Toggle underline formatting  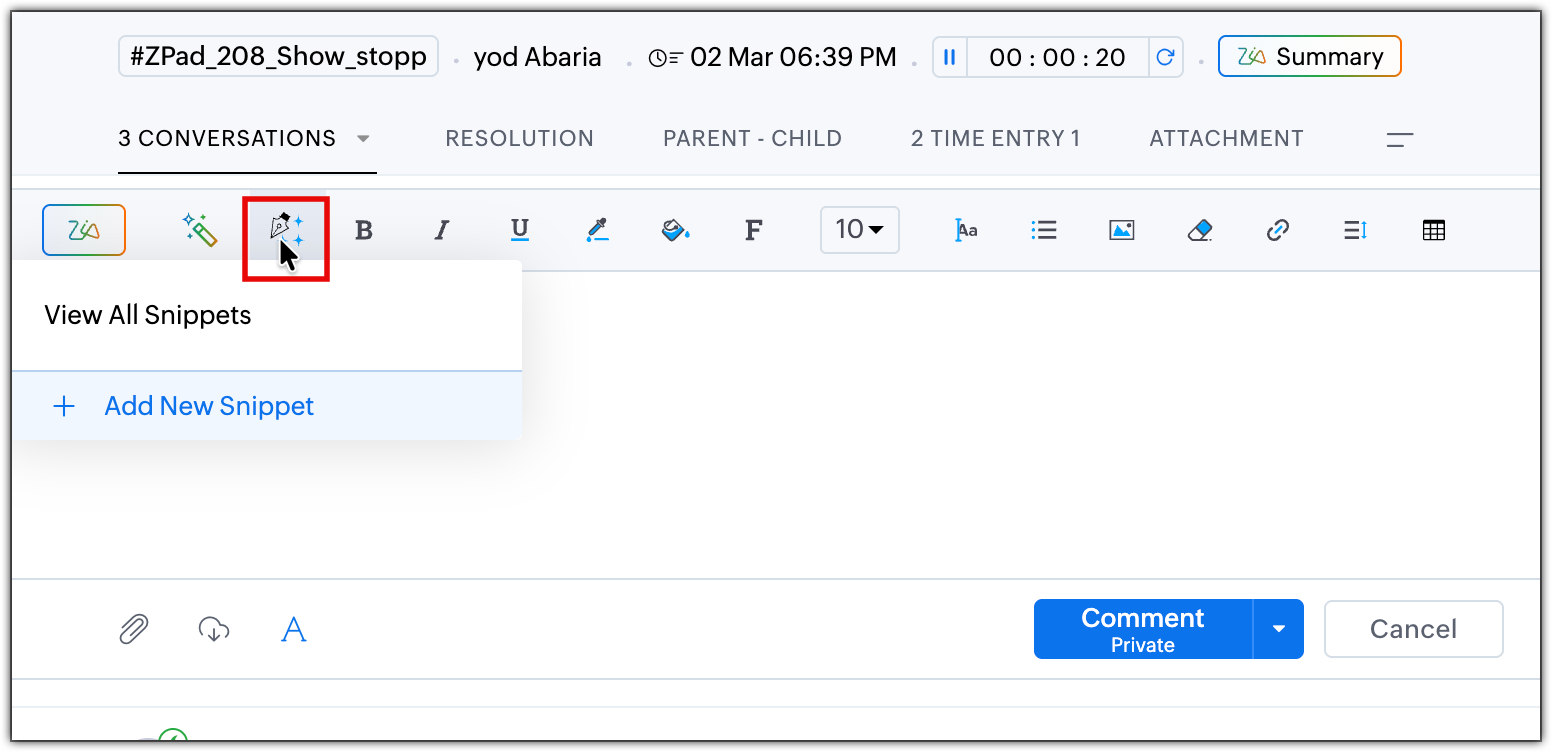(519, 231)
